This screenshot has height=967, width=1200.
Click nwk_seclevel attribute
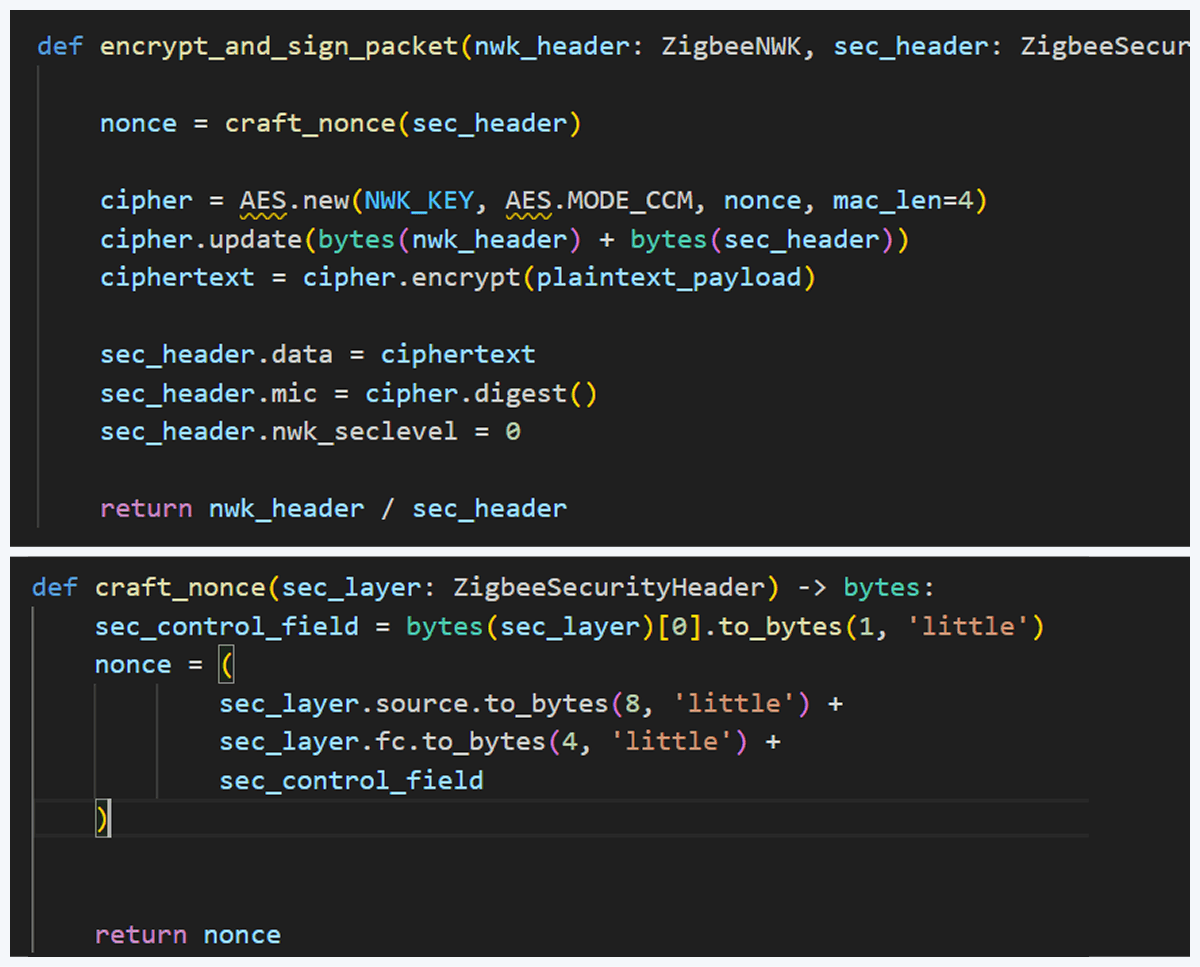(364, 431)
